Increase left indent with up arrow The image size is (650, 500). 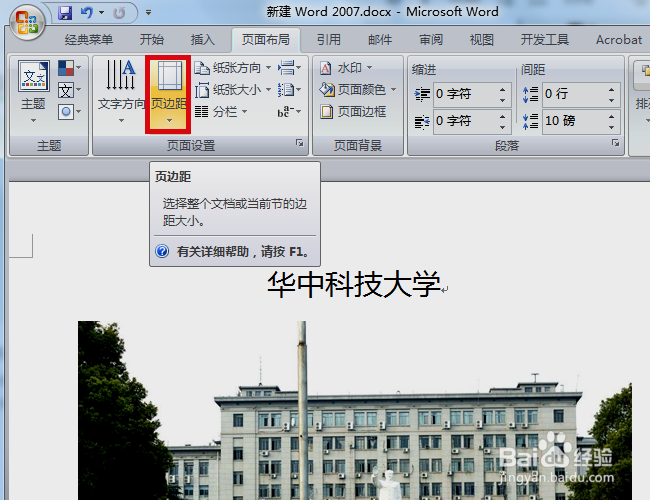[502, 89]
